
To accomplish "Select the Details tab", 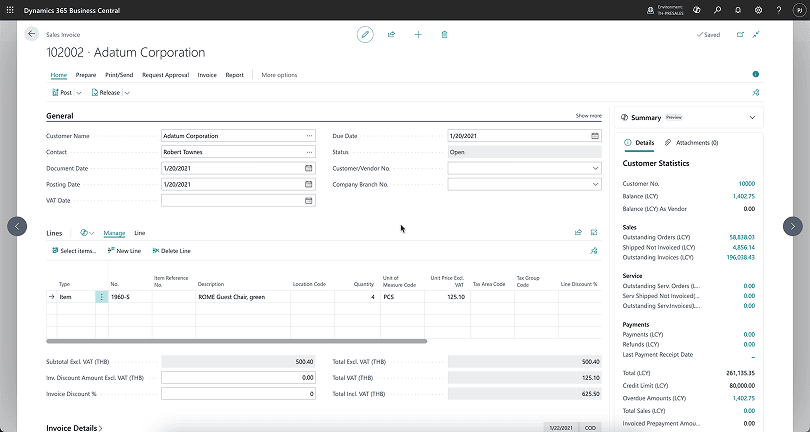I will [x=639, y=143].
